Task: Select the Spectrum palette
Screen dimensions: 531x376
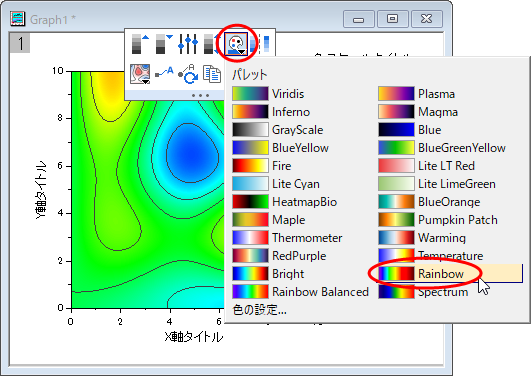Action: click(x=423, y=291)
